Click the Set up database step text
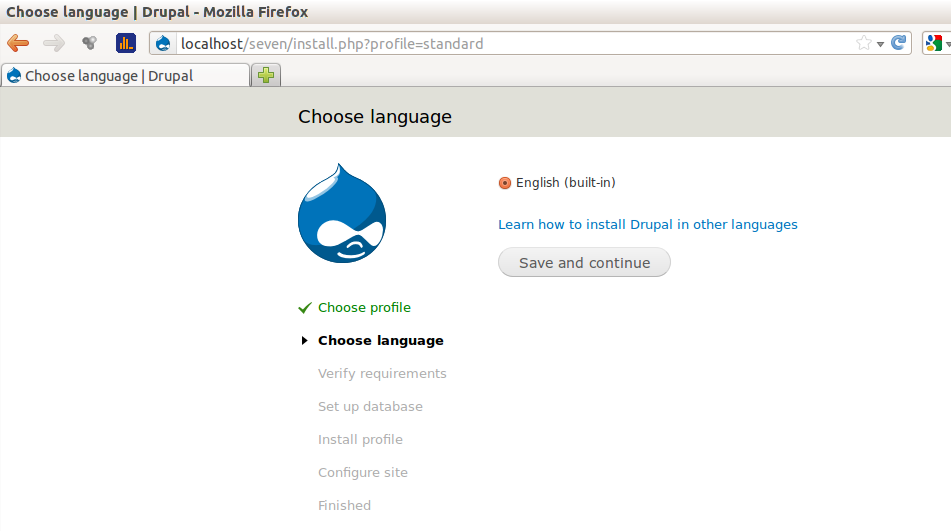Image resolution: width=951 pixels, height=531 pixels. tap(370, 407)
